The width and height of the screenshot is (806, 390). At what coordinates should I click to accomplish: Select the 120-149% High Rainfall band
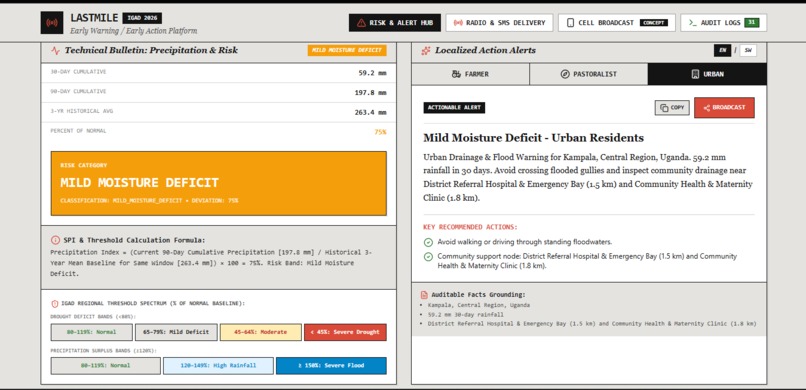tap(218, 366)
